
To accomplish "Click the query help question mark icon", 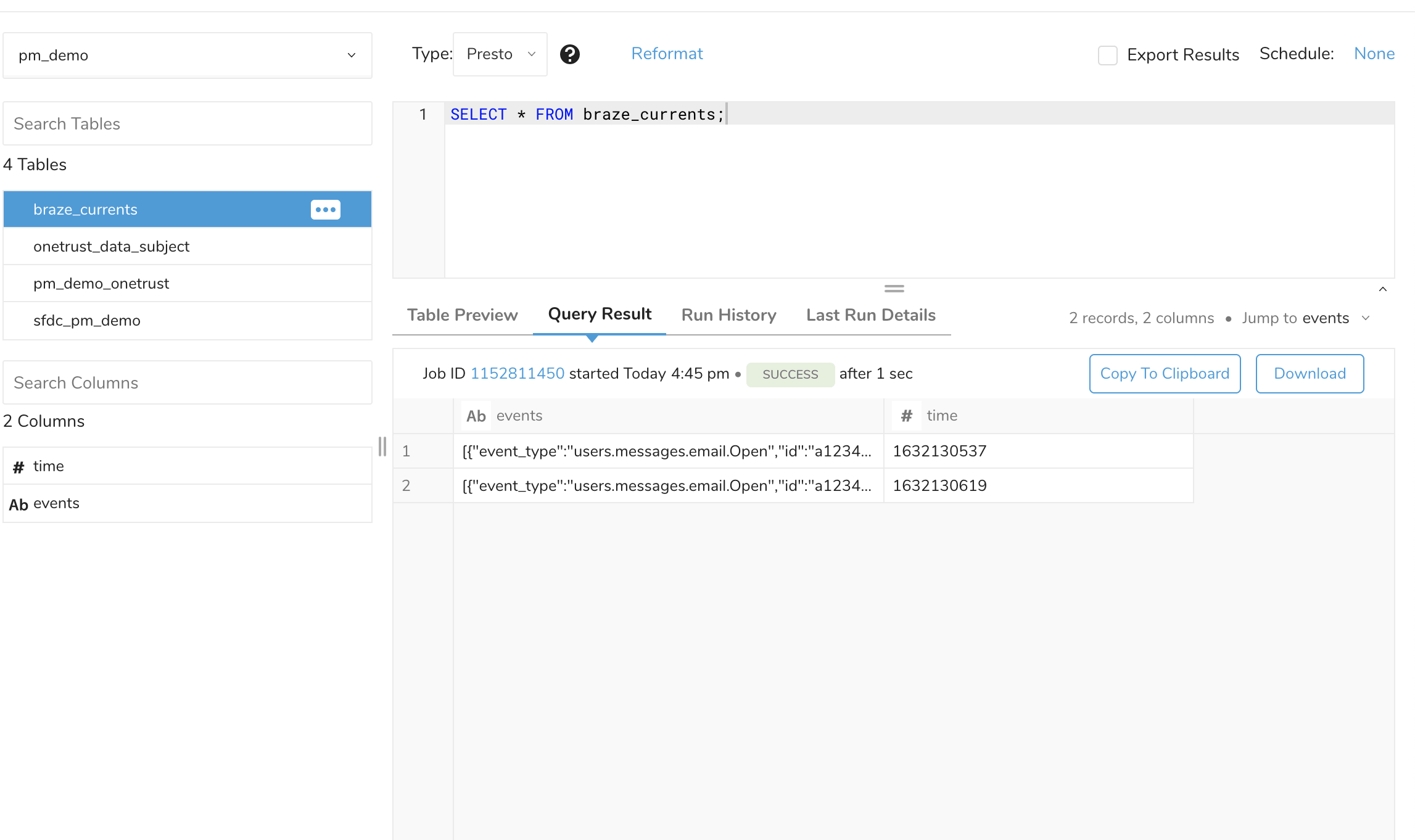I will point(569,54).
